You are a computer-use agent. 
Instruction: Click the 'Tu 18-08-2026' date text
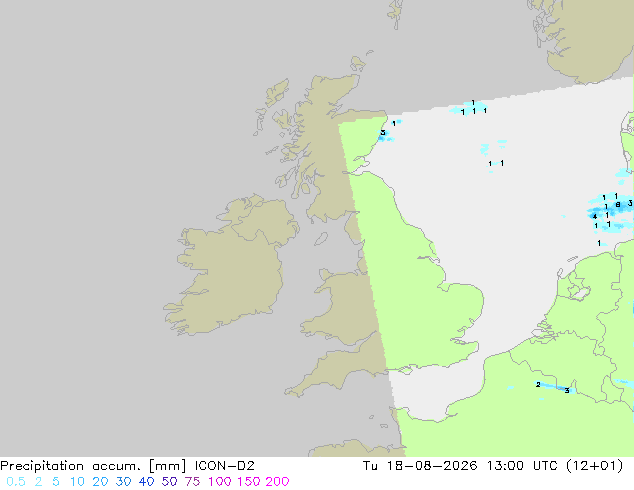coord(420,466)
